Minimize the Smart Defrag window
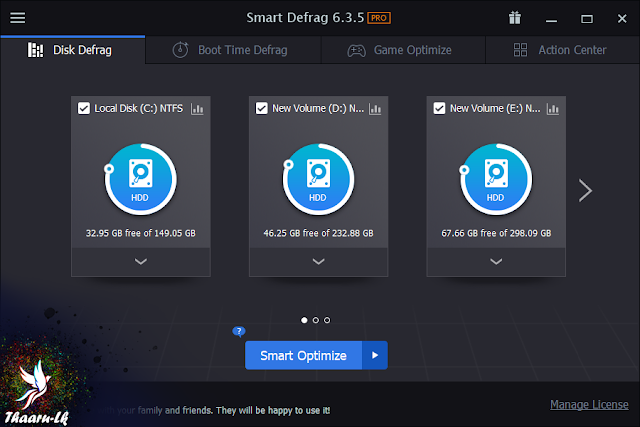This screenshot has height=427, width=640. (551, 19)
